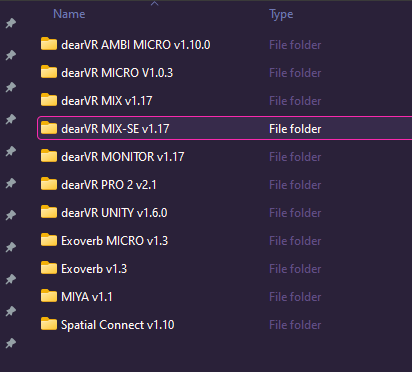
Task: Click the dearVR AMBI MICRO v1.10.0 folder icon
Action: pyautogui.click(x=49, y=44)
